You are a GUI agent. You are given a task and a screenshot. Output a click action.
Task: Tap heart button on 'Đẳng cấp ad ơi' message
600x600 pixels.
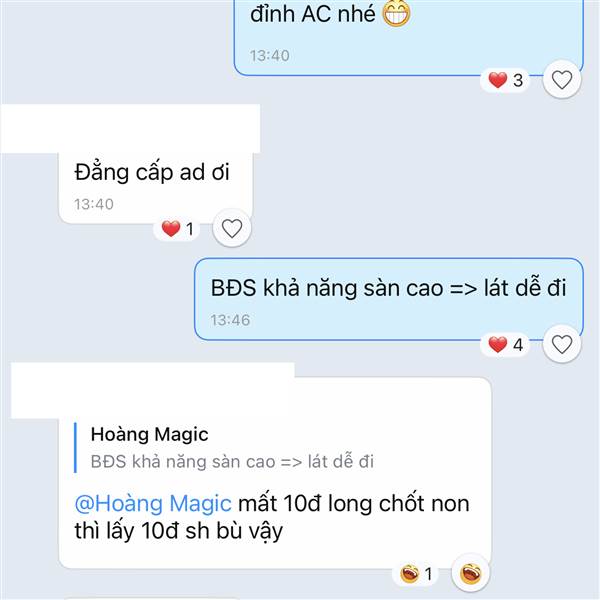pos(232,228)
